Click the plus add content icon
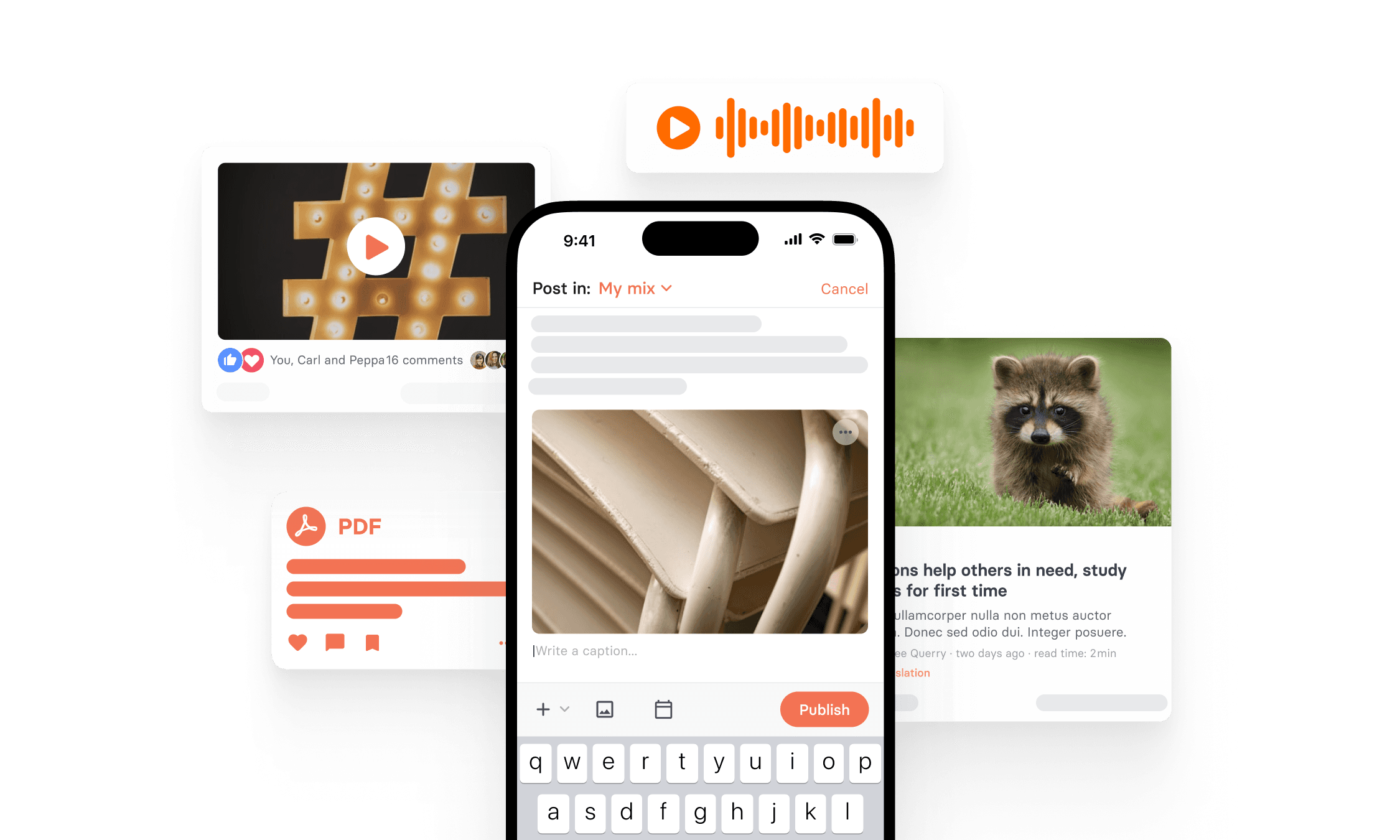 [x=545, y=710]
